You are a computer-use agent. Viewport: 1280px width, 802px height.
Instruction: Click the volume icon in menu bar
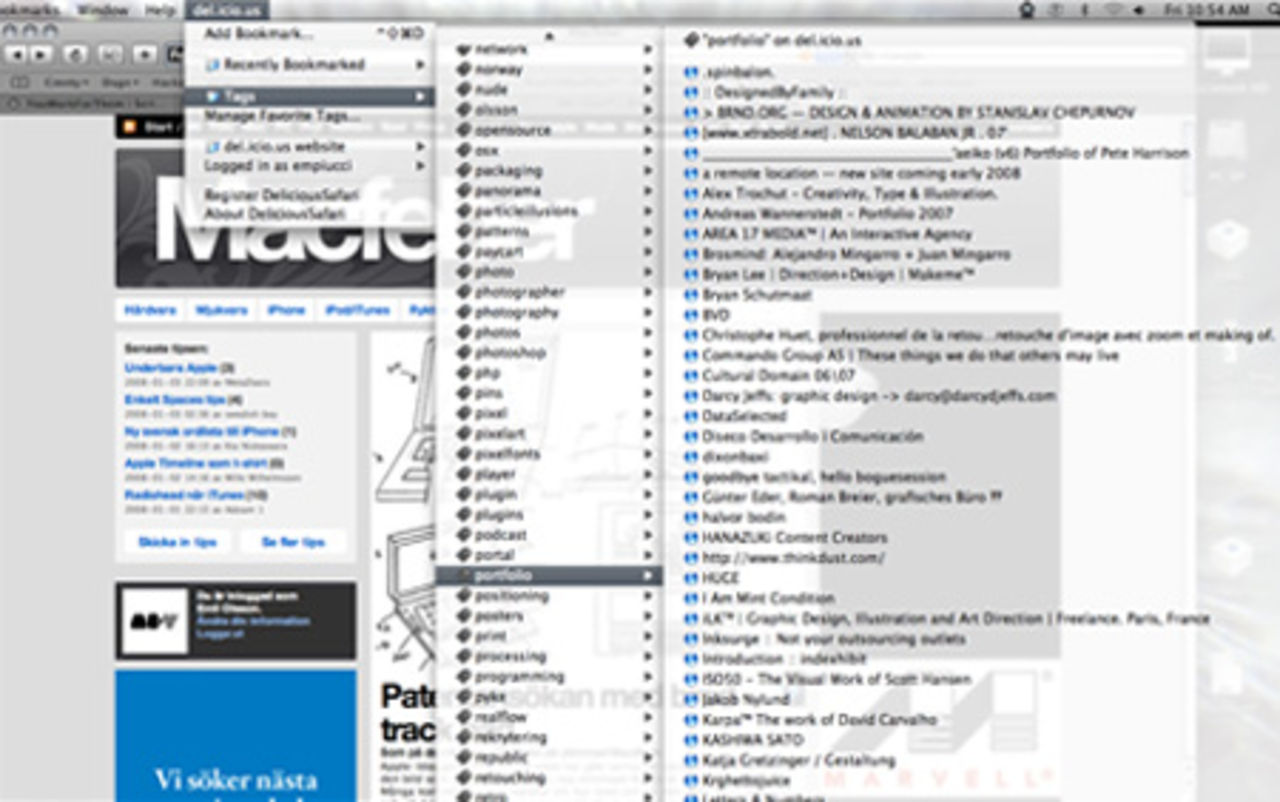coord(1139,10)
